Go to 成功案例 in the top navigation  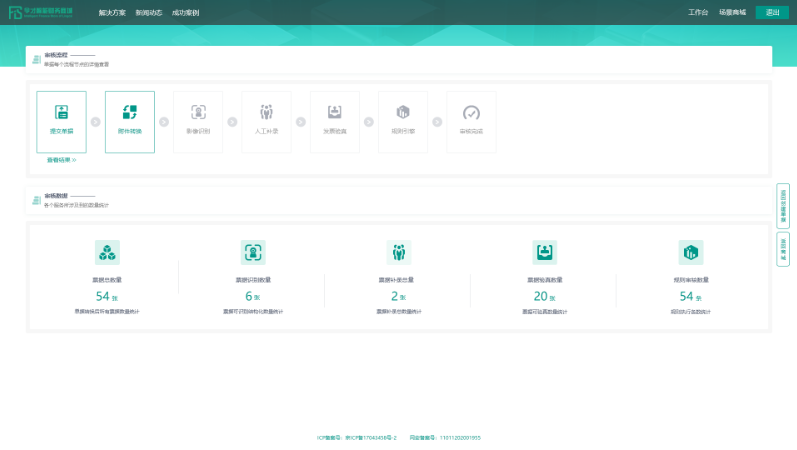click(x=185, y=12)
